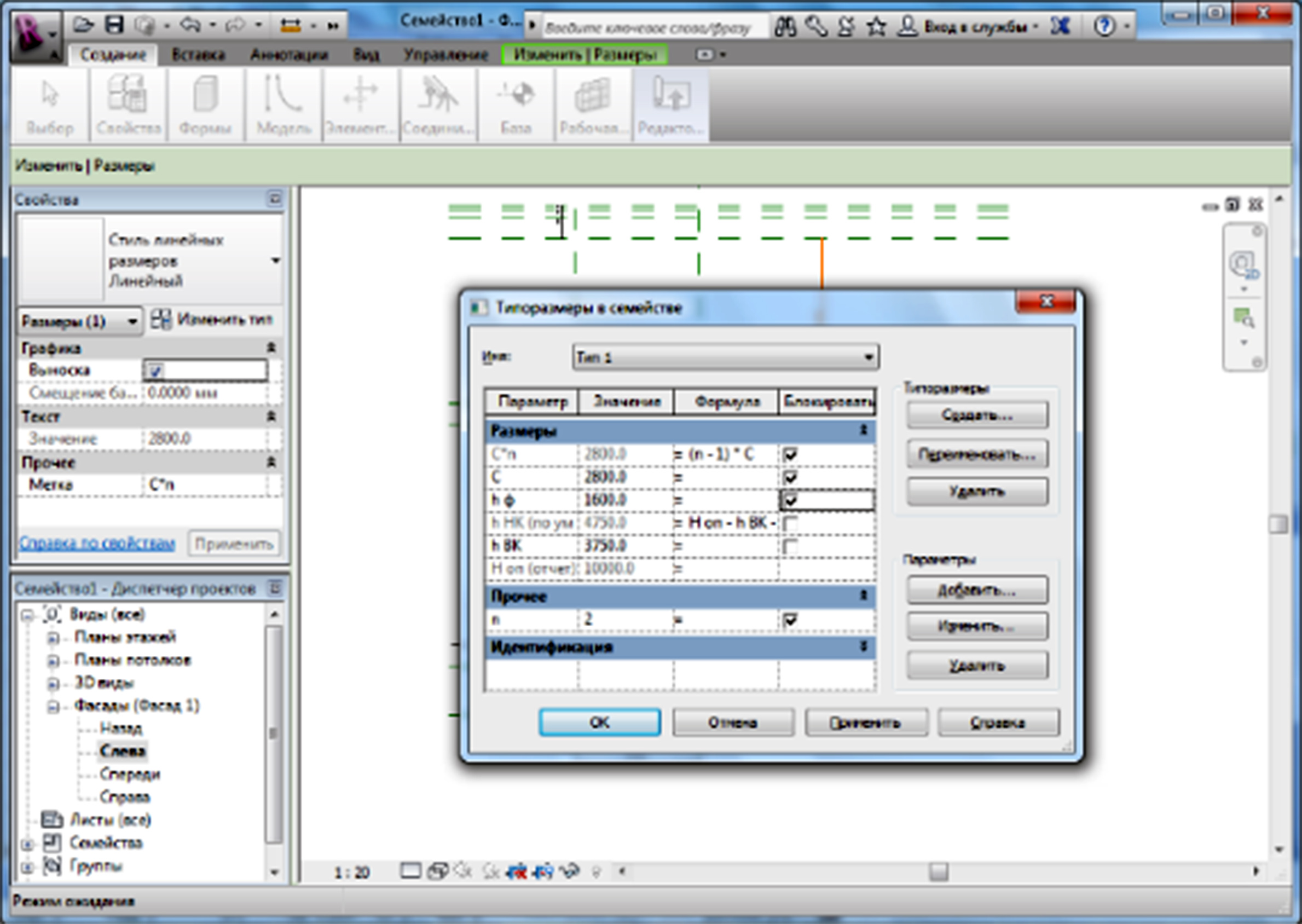Open the Manage ribbon tab
The height and width of the screenshot is (924, 1302).
(x=445, y=55)
